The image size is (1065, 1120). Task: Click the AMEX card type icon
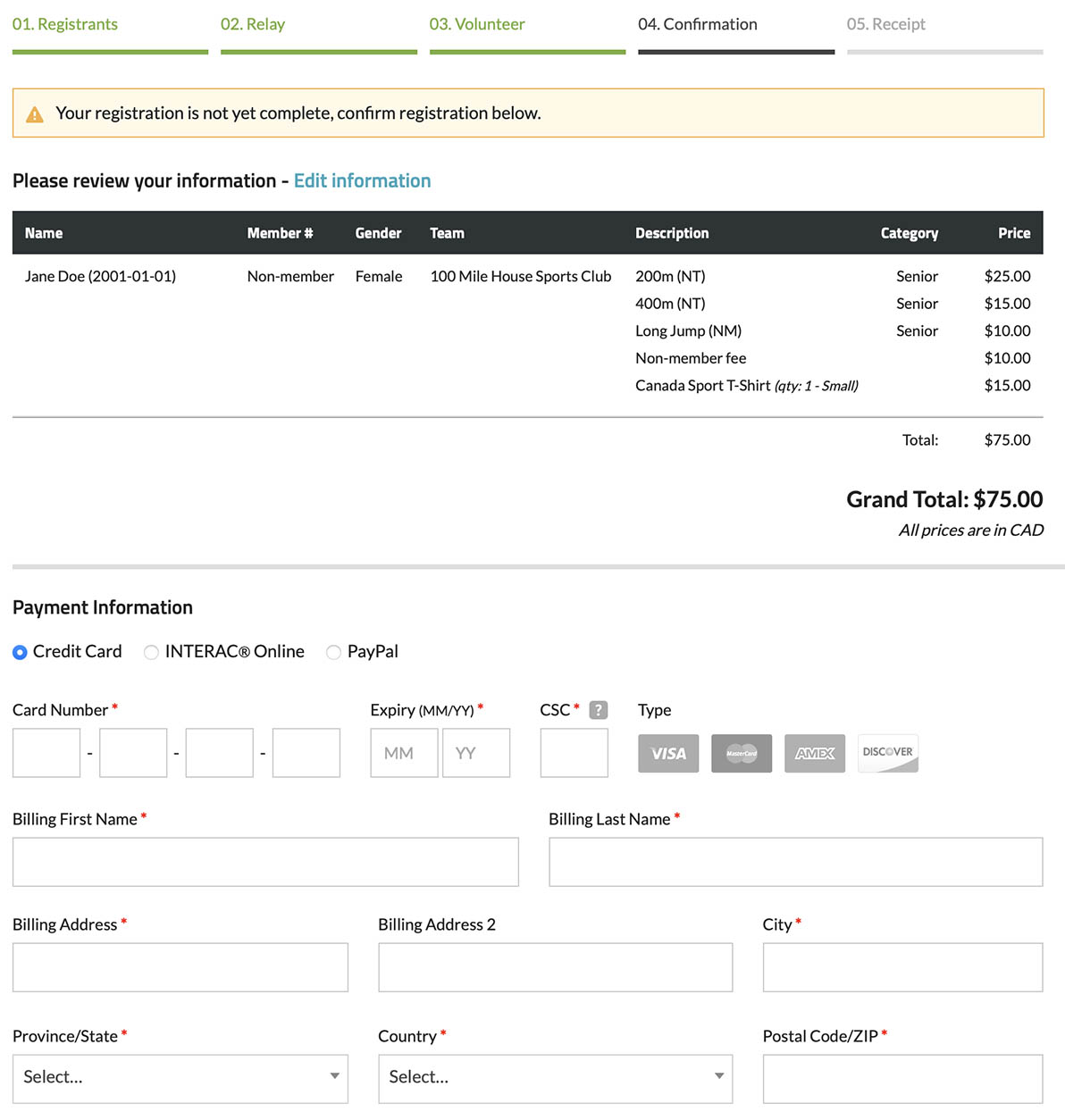[x=814, y=753]
